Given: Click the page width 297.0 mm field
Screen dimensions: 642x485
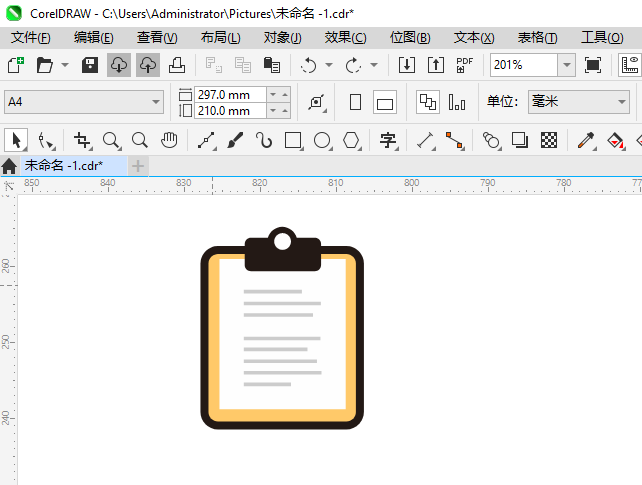Looking at the screenshot, I should pos(230,95).
